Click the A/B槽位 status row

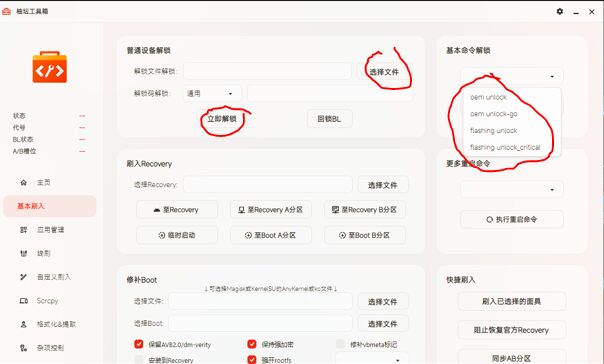coord(49,151)
